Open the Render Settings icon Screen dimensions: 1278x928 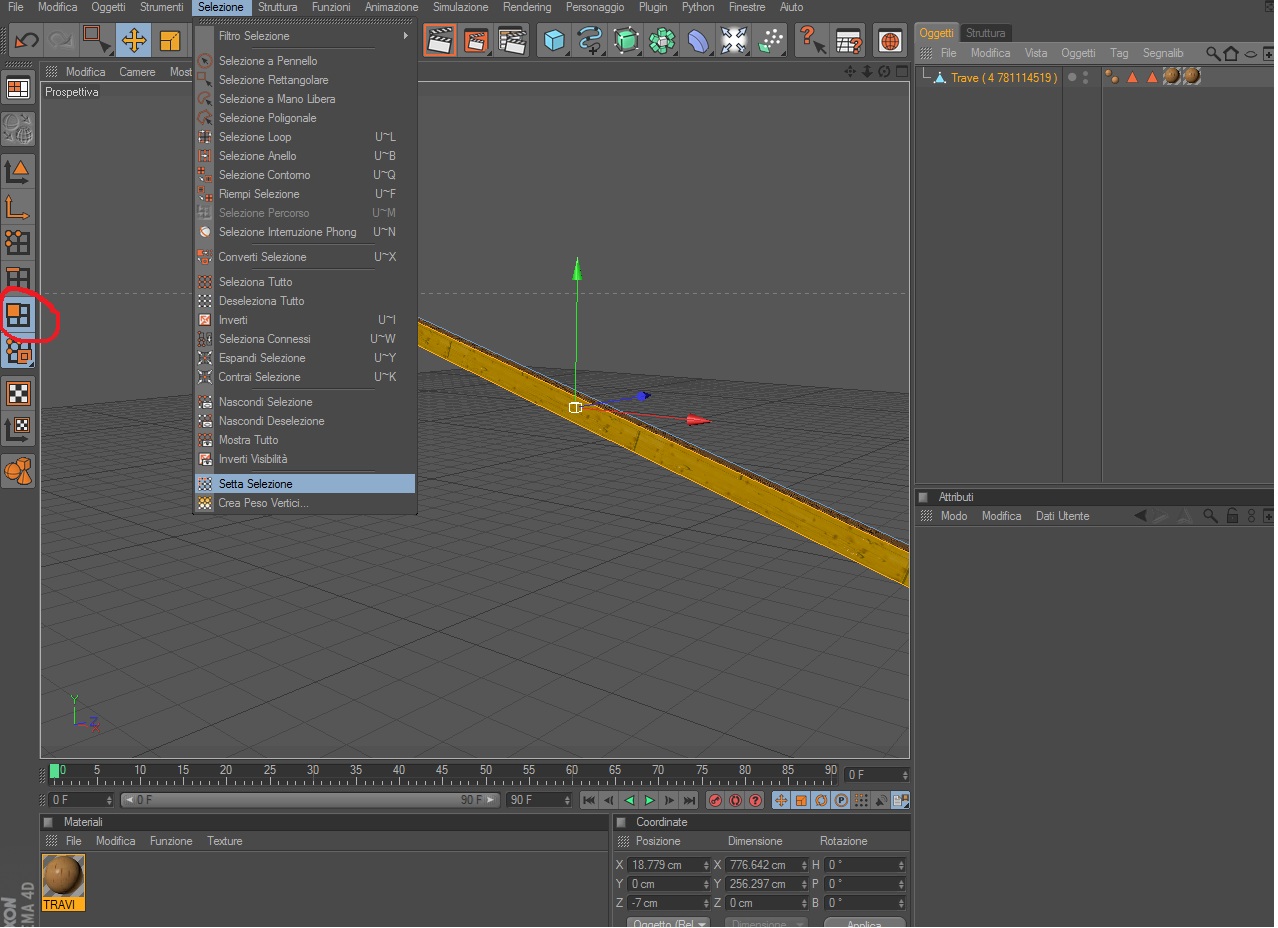click(513, 40)
